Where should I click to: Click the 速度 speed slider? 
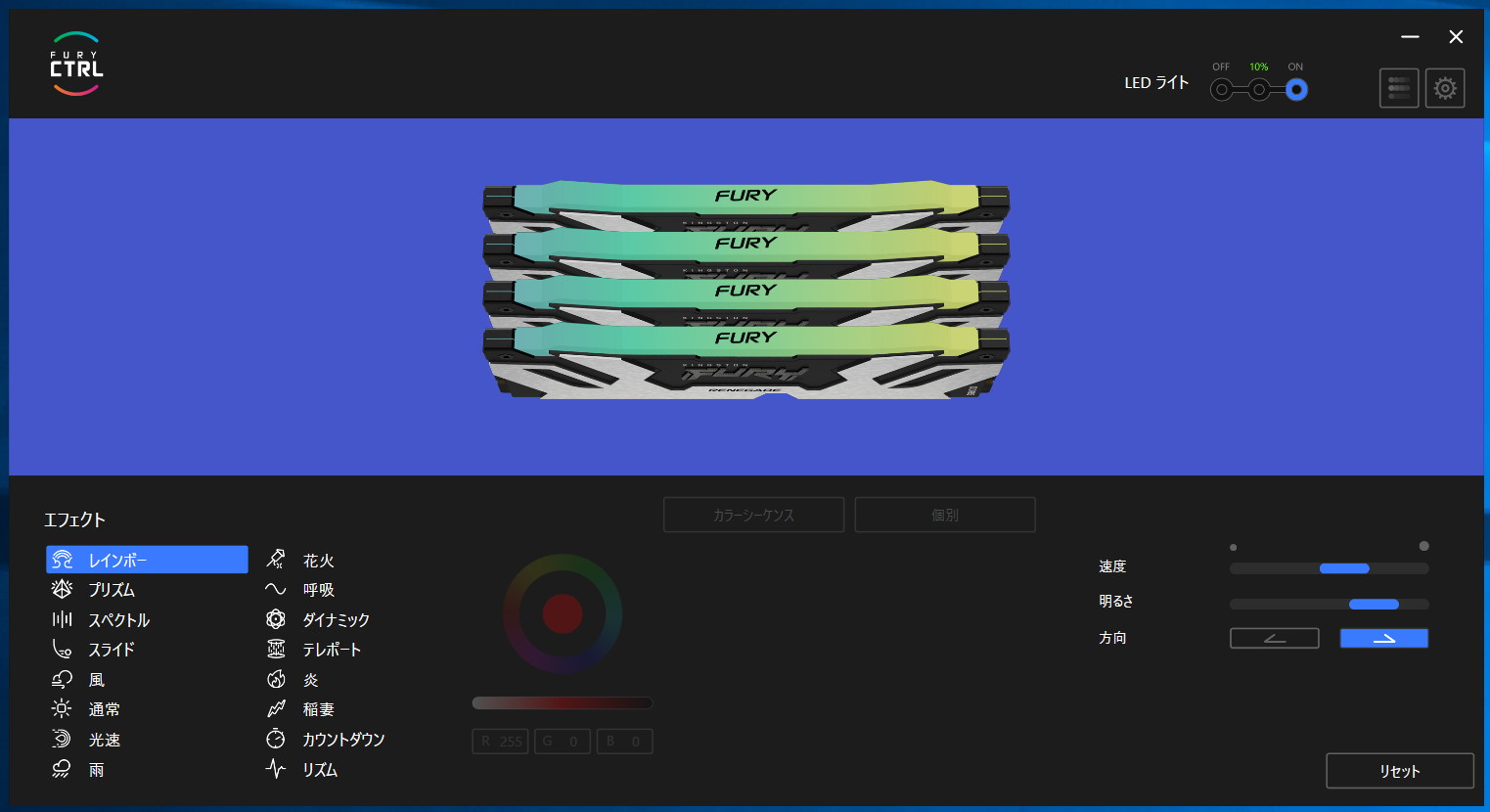(1330, 568)
